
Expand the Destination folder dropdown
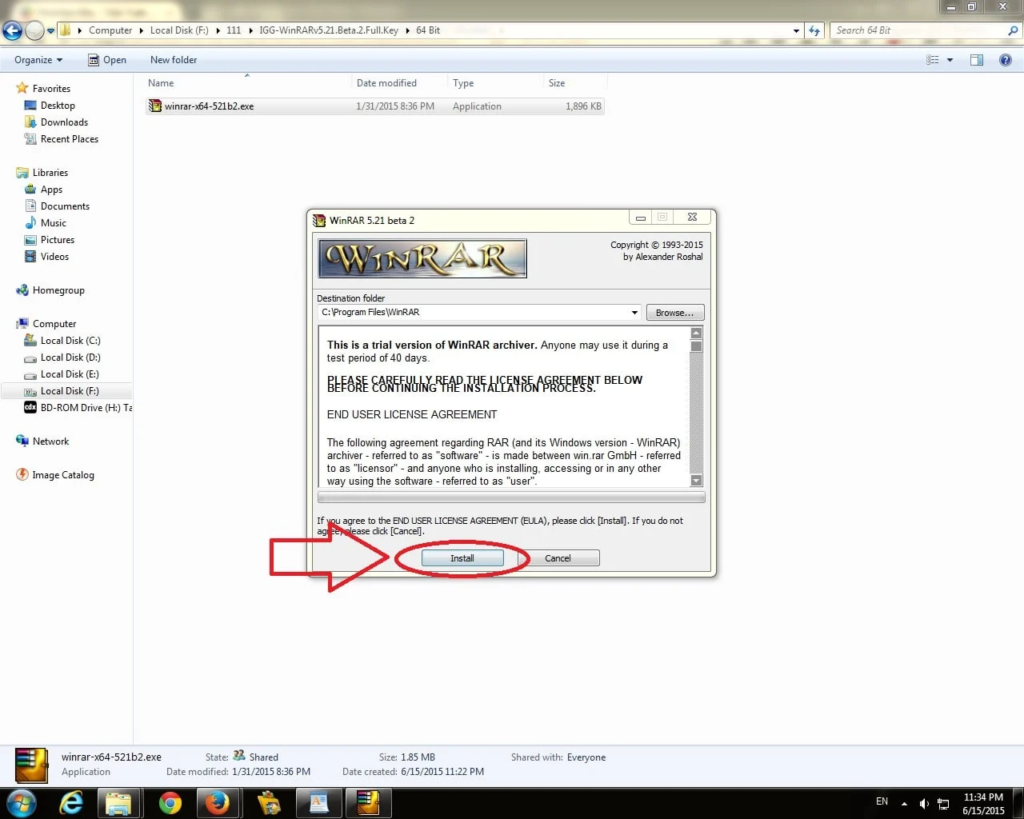click(x=635, y=313)
